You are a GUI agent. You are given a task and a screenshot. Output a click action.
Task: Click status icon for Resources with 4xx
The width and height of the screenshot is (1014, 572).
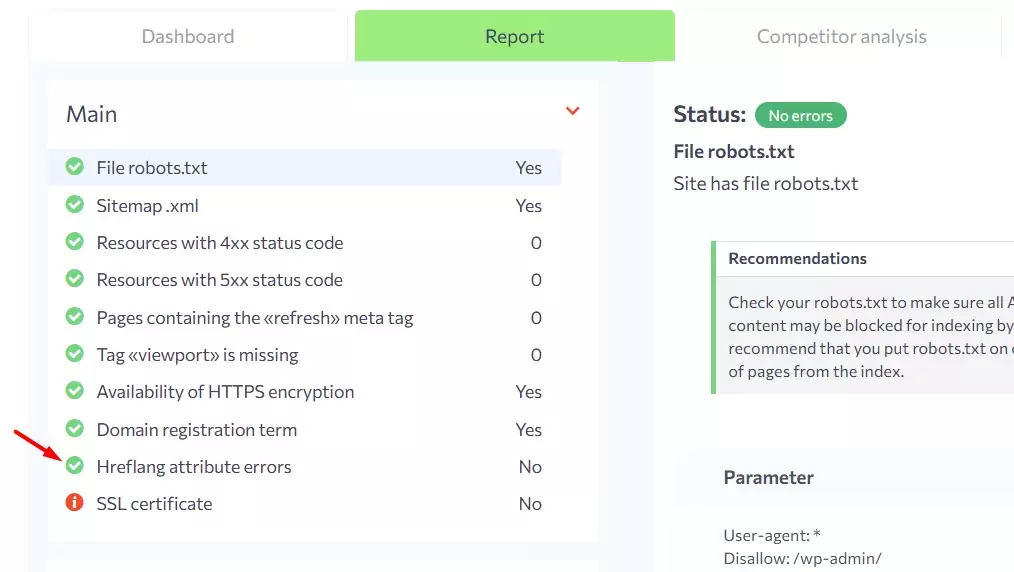click(x=74, y=242)
